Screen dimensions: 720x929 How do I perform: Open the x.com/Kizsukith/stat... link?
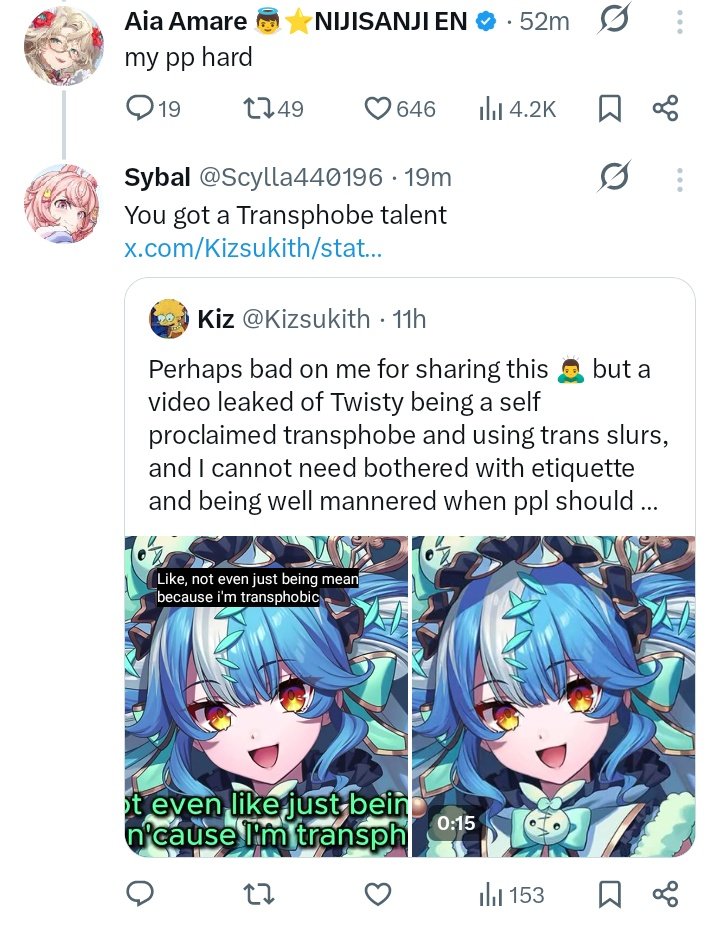[253, 248]
